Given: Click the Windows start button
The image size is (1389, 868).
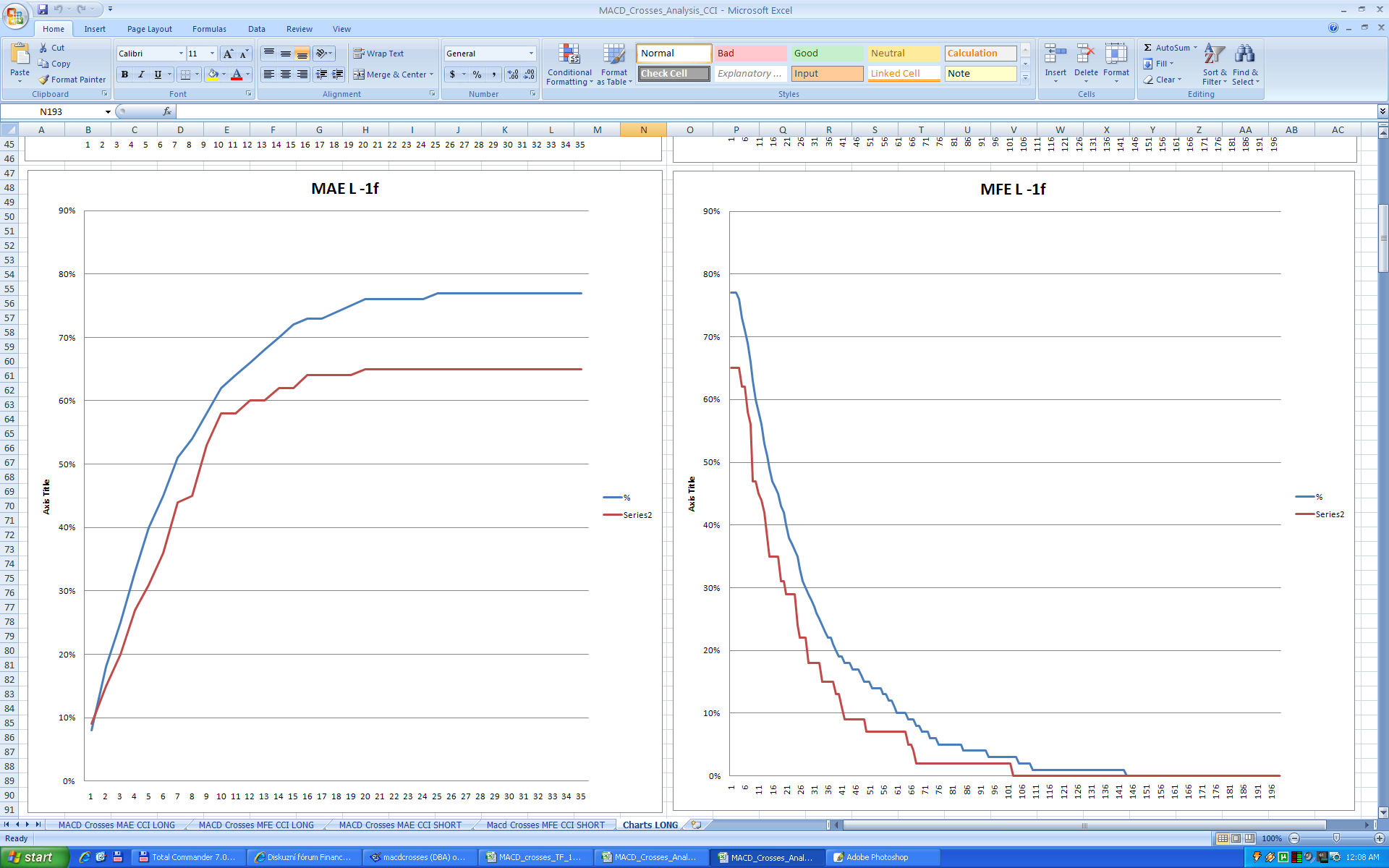Looking at the screenshot, I should point(33,857).
